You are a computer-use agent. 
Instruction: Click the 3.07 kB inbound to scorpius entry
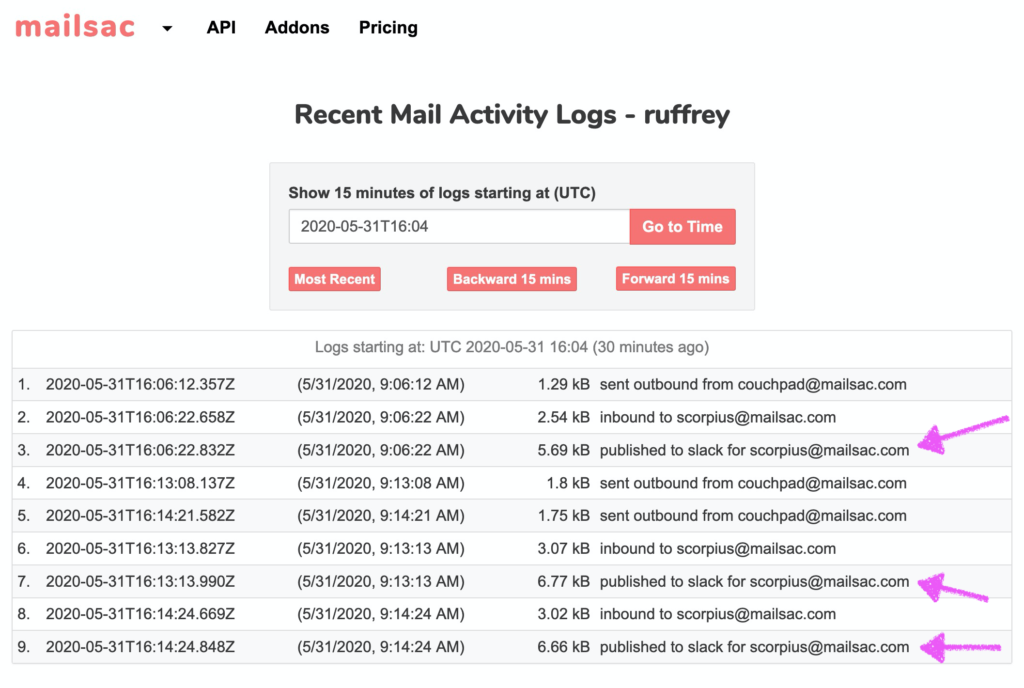(718, 548)
